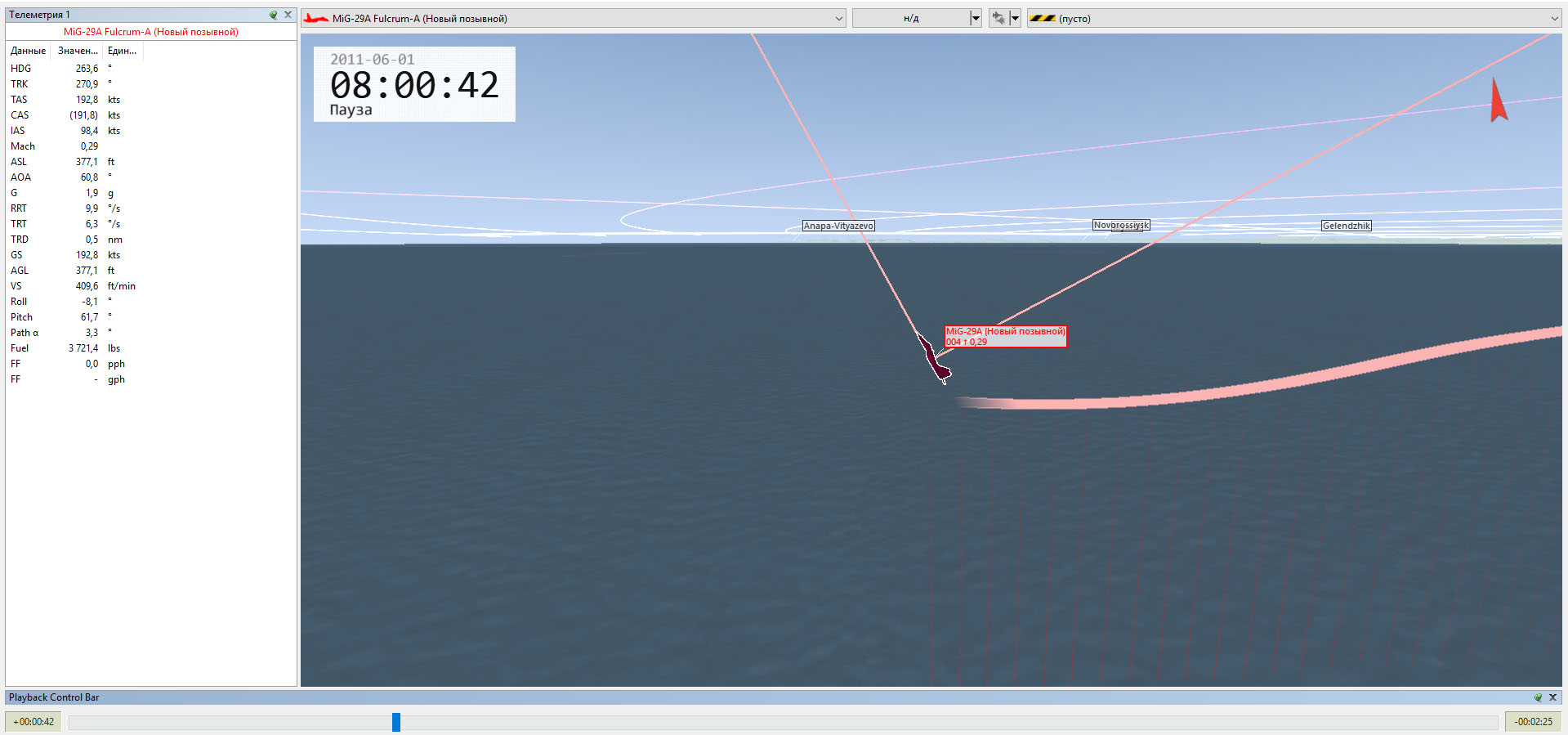The image size is (1568, 735).
Task: Select the AGL telemetry row
Action: coord(151,271)
